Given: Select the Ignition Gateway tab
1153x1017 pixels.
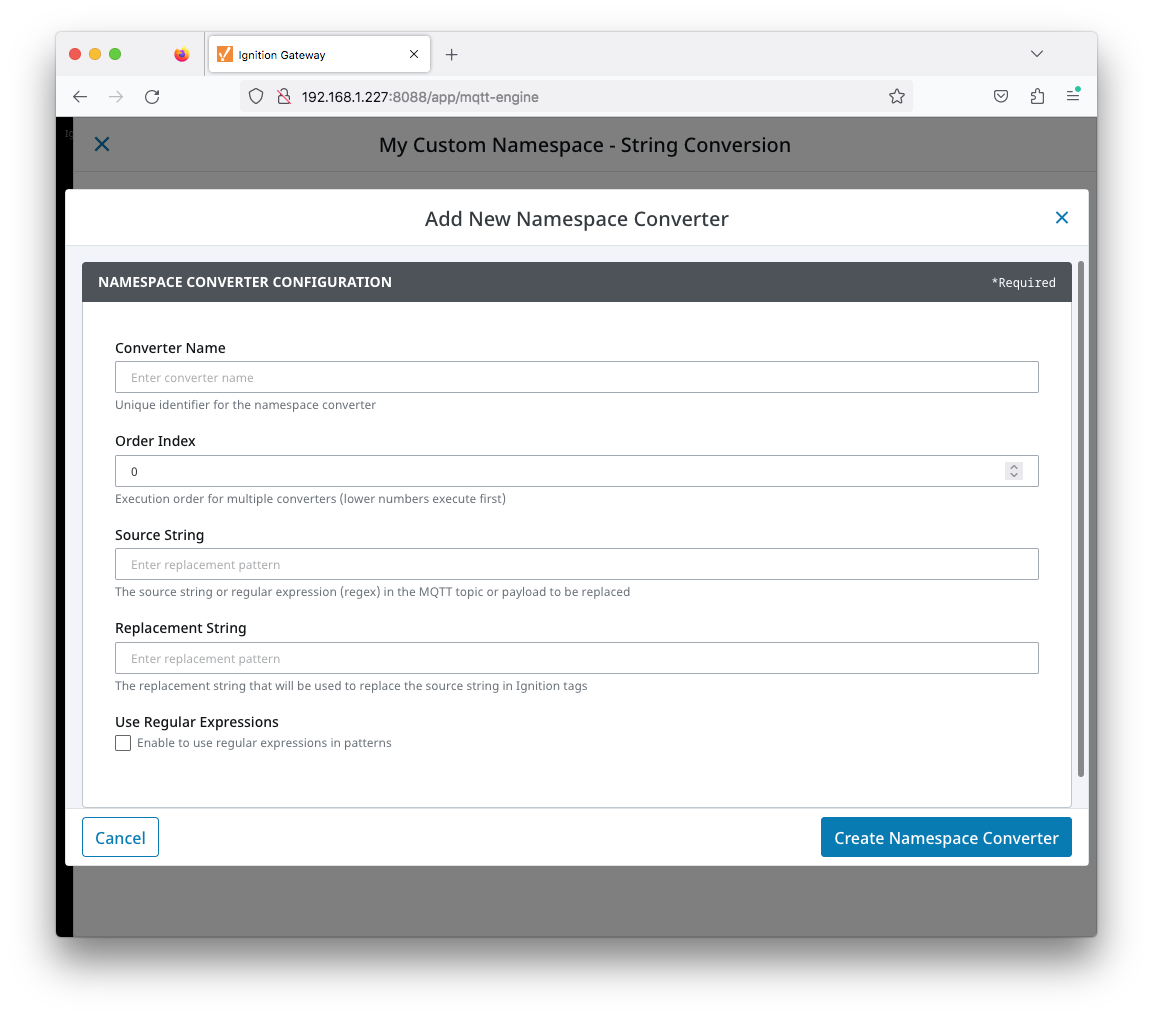Looking at the screenshot, I should (x=319, y=54).
